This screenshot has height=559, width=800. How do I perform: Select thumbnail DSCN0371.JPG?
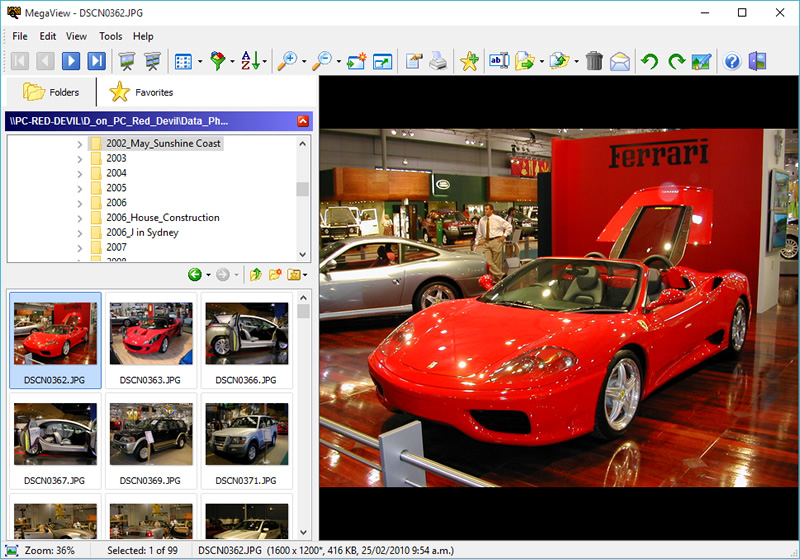(x=246, y=441)
